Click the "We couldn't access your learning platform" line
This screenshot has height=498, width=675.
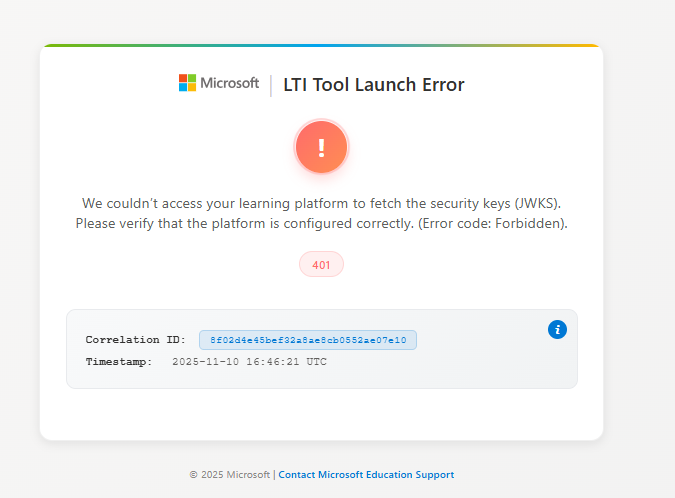click(x=250, y=203)
